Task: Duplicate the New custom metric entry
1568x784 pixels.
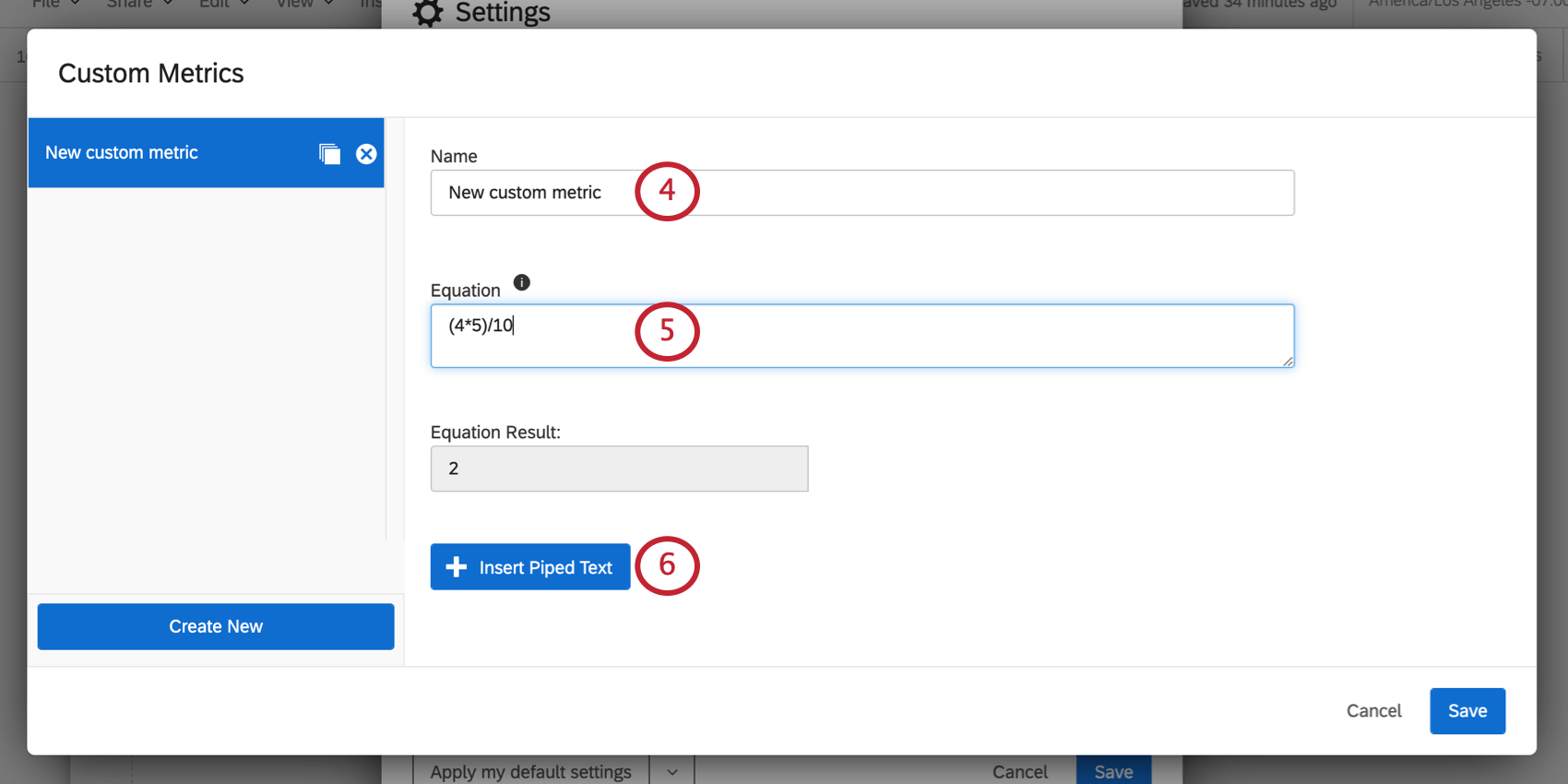Action: [329, 154]
